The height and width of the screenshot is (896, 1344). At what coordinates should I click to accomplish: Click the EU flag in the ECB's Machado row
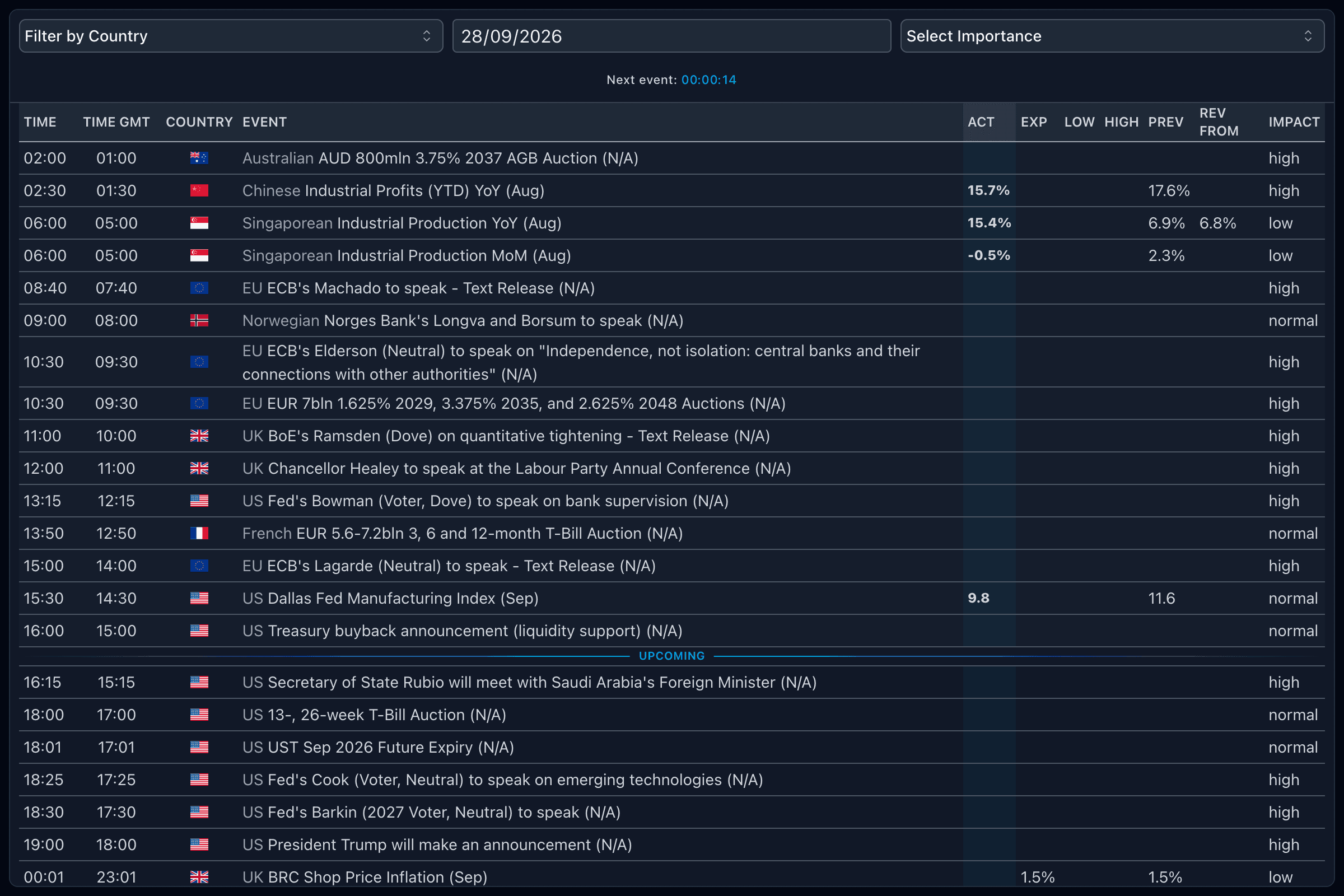pyautogui.click(x=199, y=288)
